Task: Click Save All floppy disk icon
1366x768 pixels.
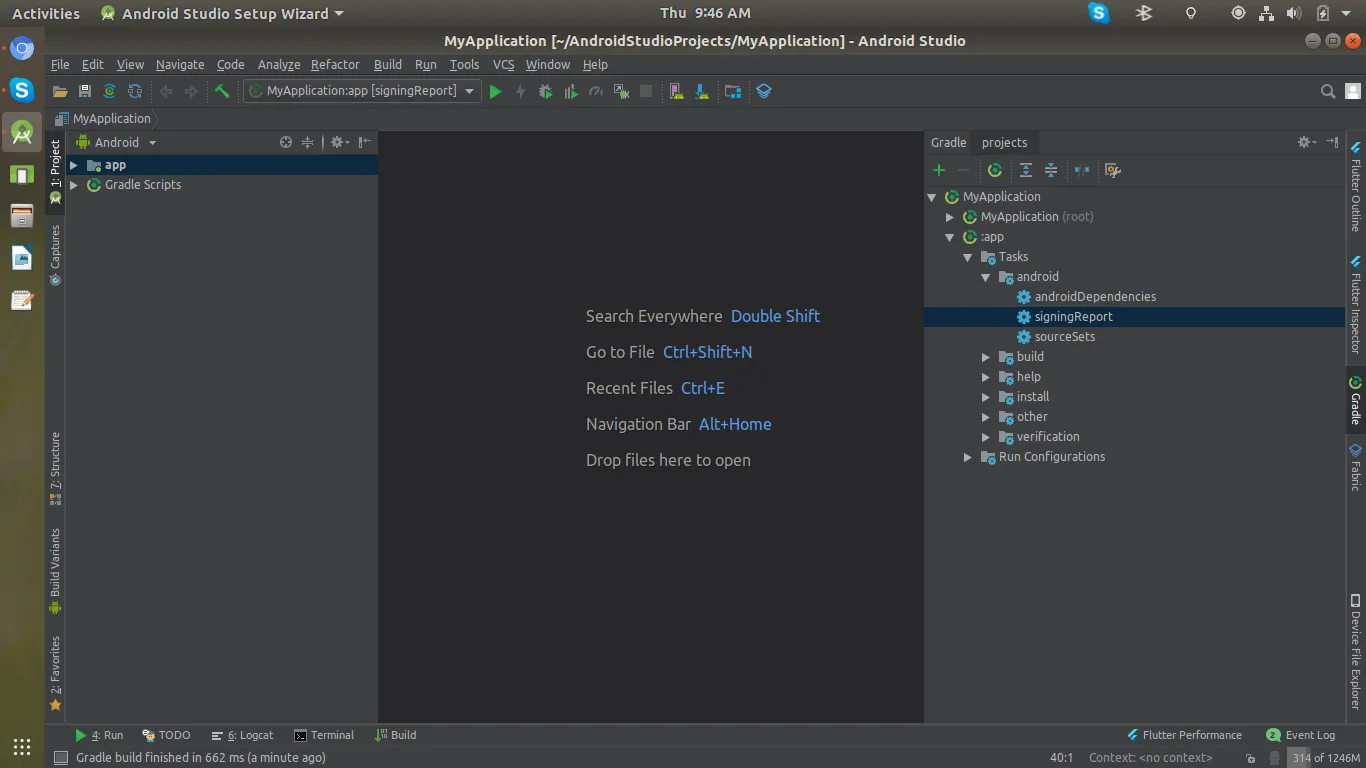Action: 85,91
